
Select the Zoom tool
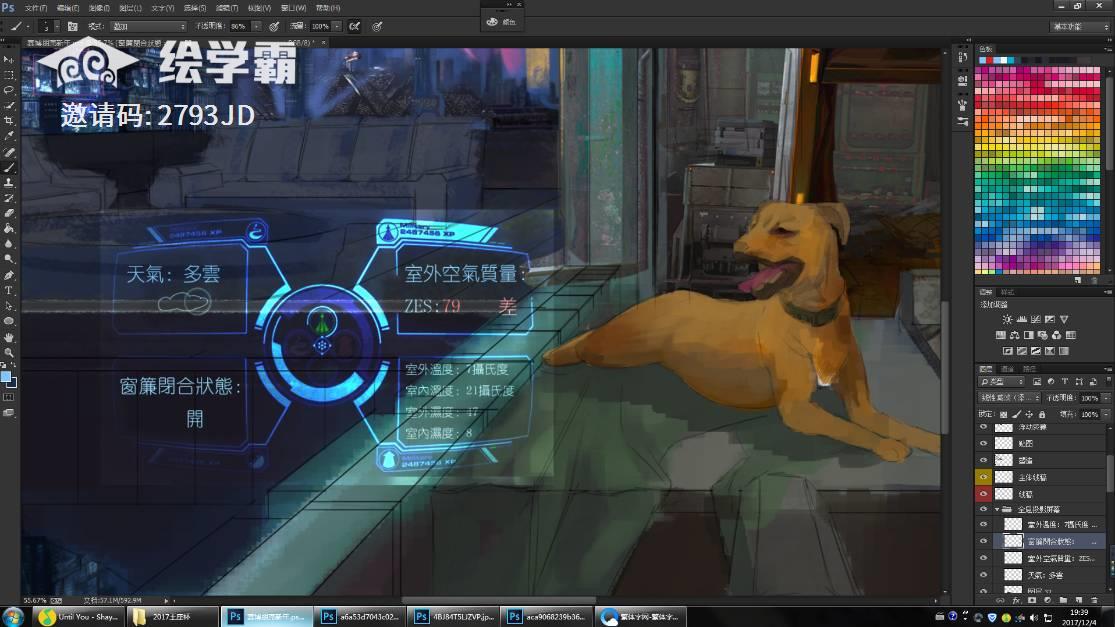tap(9, 353)
